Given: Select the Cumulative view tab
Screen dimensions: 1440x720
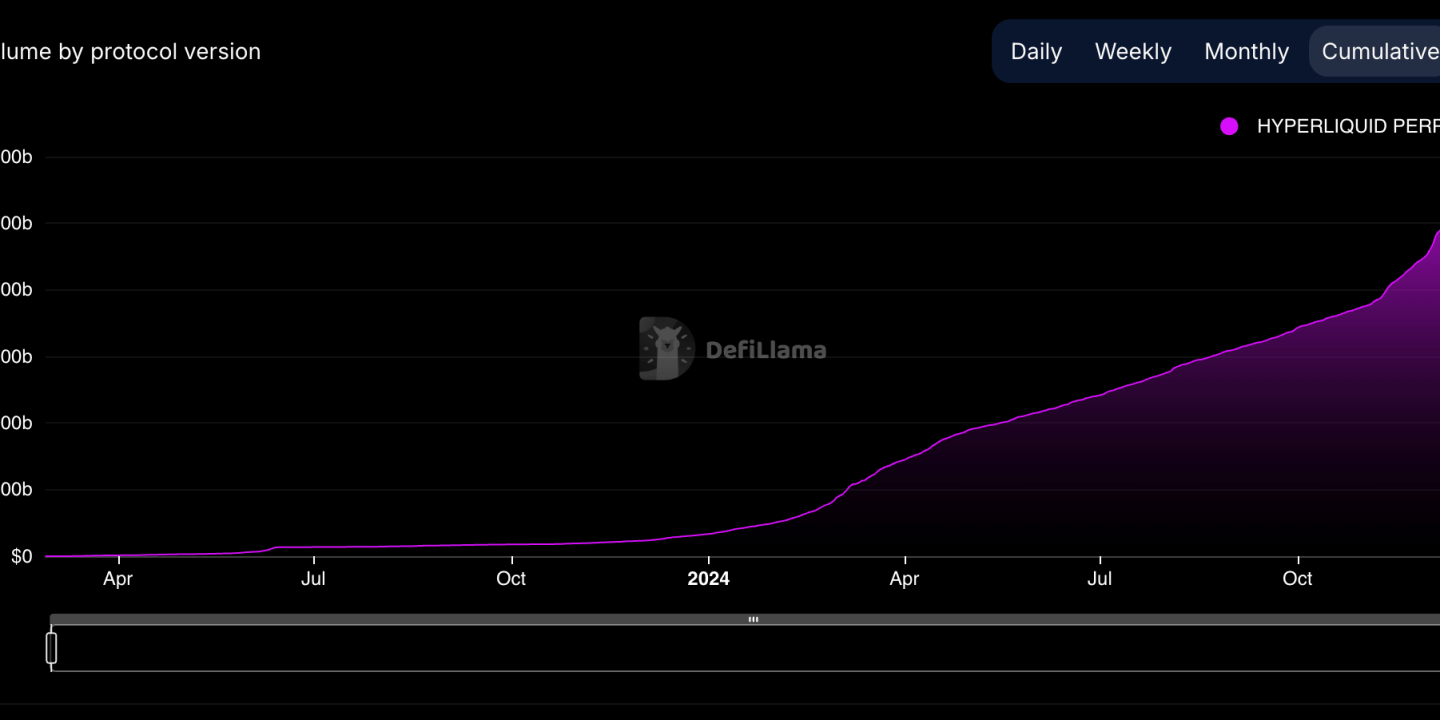Looking at the screenshot, I should tap(1376, 52).
